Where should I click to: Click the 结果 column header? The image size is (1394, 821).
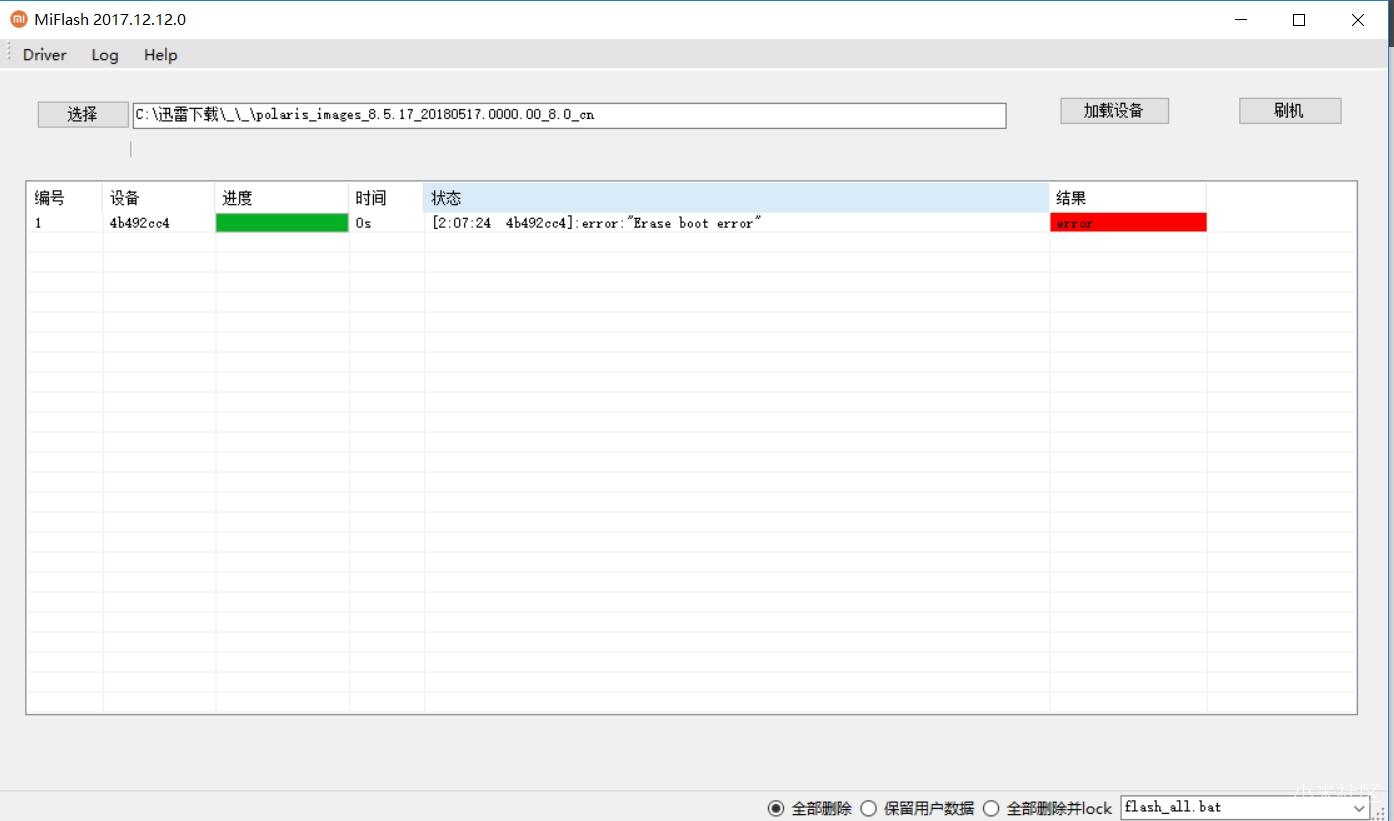(1127, 198)
